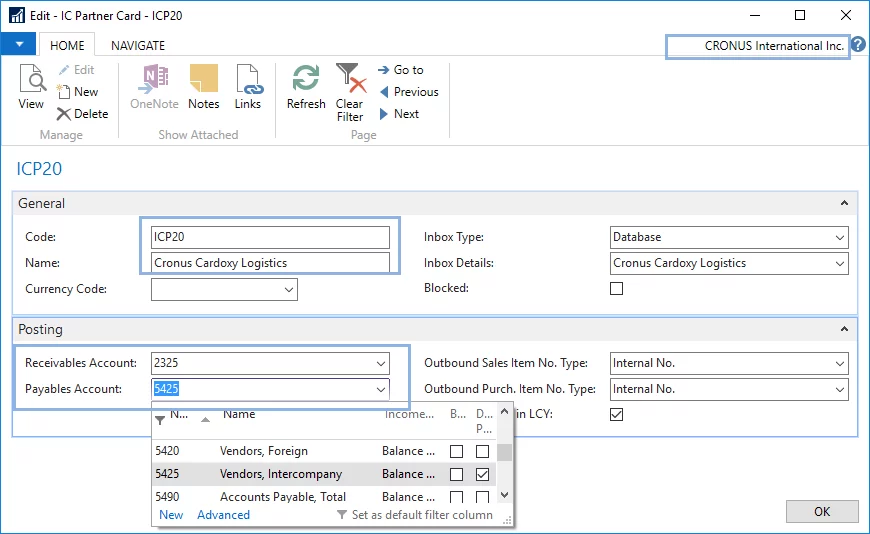Image resolution: width=870 pixels, height=534 pixels.
Task: Click the Advanced link in the lookup list
Action: click(x=223, y=515)
